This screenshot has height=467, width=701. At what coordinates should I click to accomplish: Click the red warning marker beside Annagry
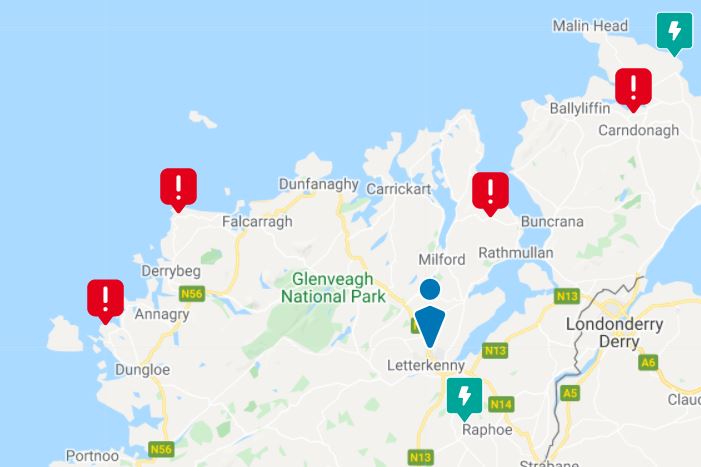click(106, 301)
